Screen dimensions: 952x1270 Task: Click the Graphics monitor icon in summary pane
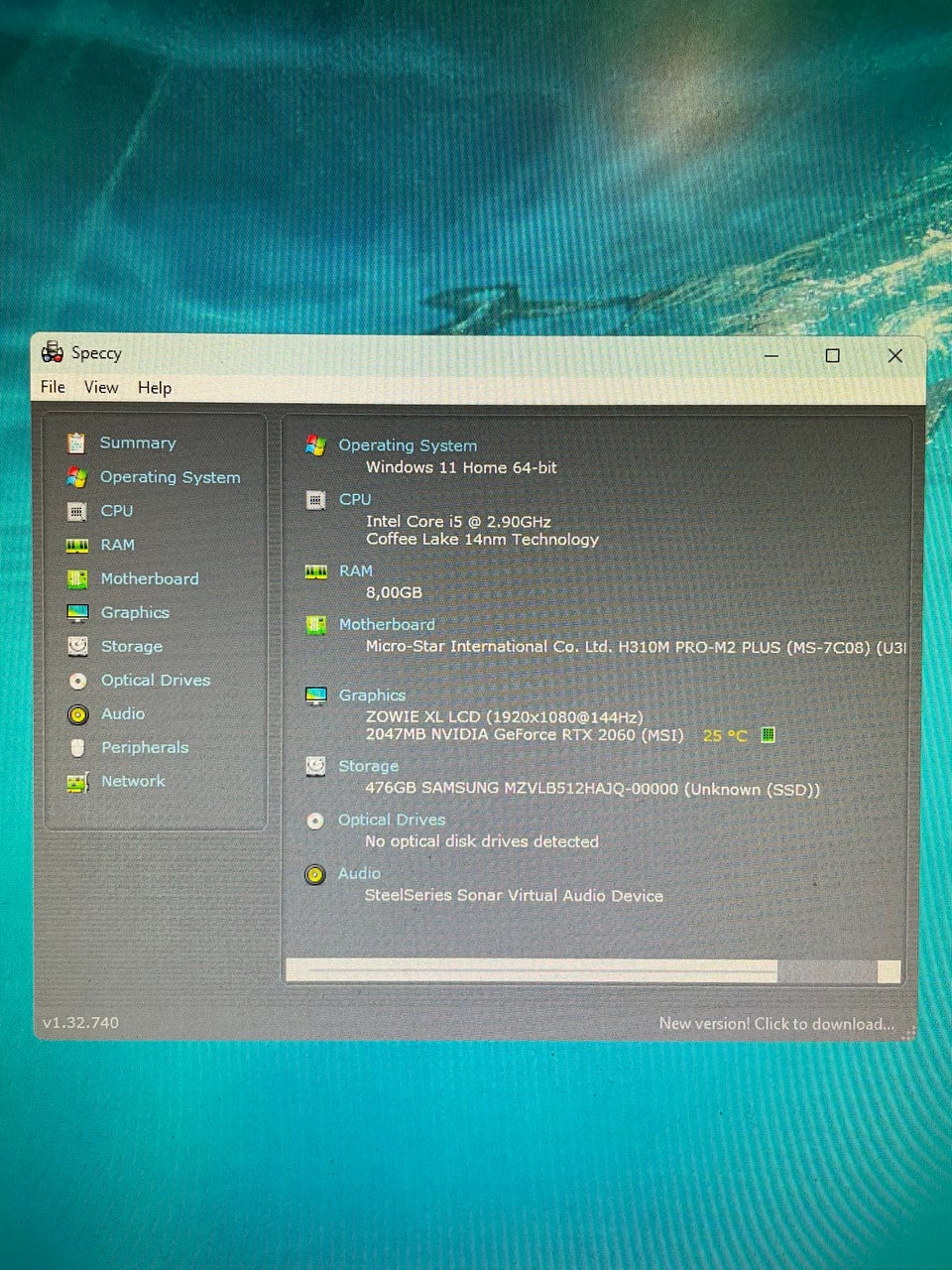[316, 696]
